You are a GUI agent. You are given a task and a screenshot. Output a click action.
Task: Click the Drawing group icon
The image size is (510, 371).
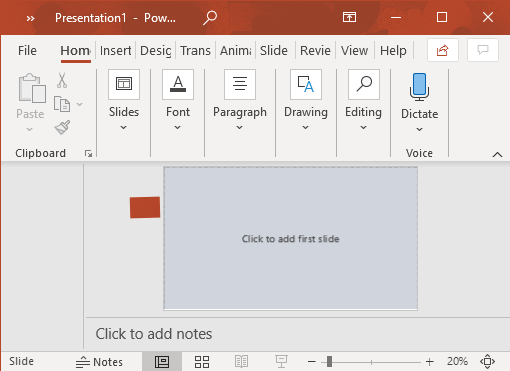[306, 84]
